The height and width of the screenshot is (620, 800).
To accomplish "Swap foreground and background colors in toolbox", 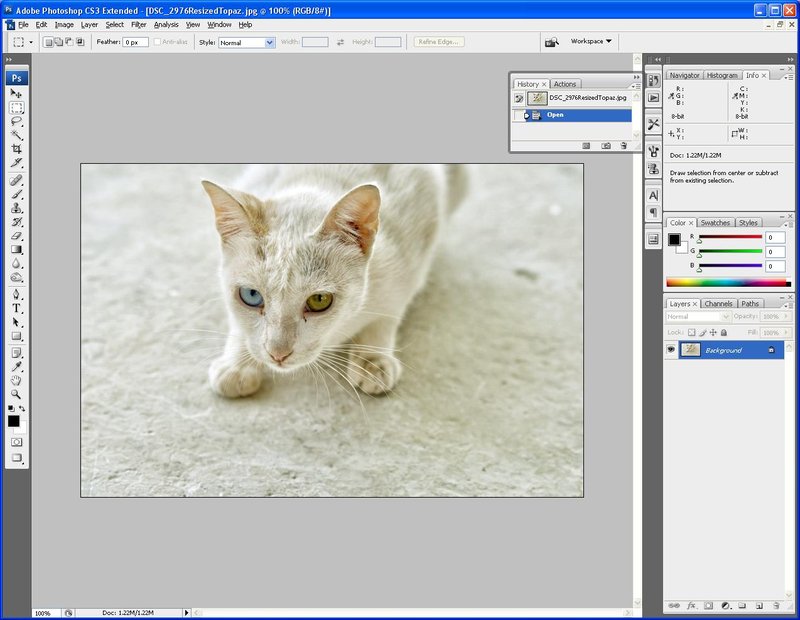I will click(22, 408).
